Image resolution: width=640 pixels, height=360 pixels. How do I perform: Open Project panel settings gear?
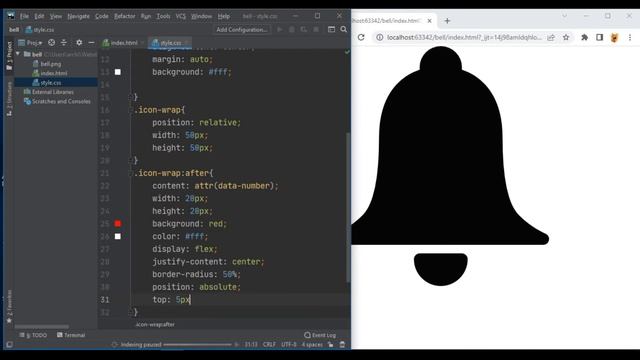click(79, 42)
